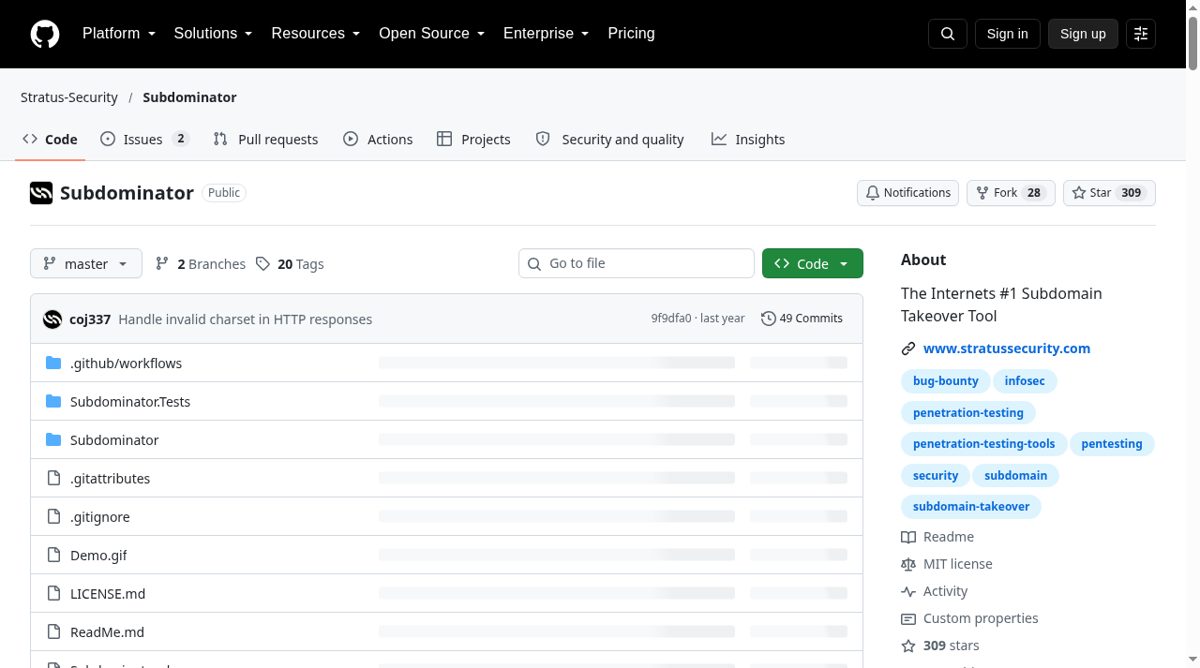Switch to the Actions tab
The width and height of the screenshot is (1200, 668).
click(x=378, y=139)
